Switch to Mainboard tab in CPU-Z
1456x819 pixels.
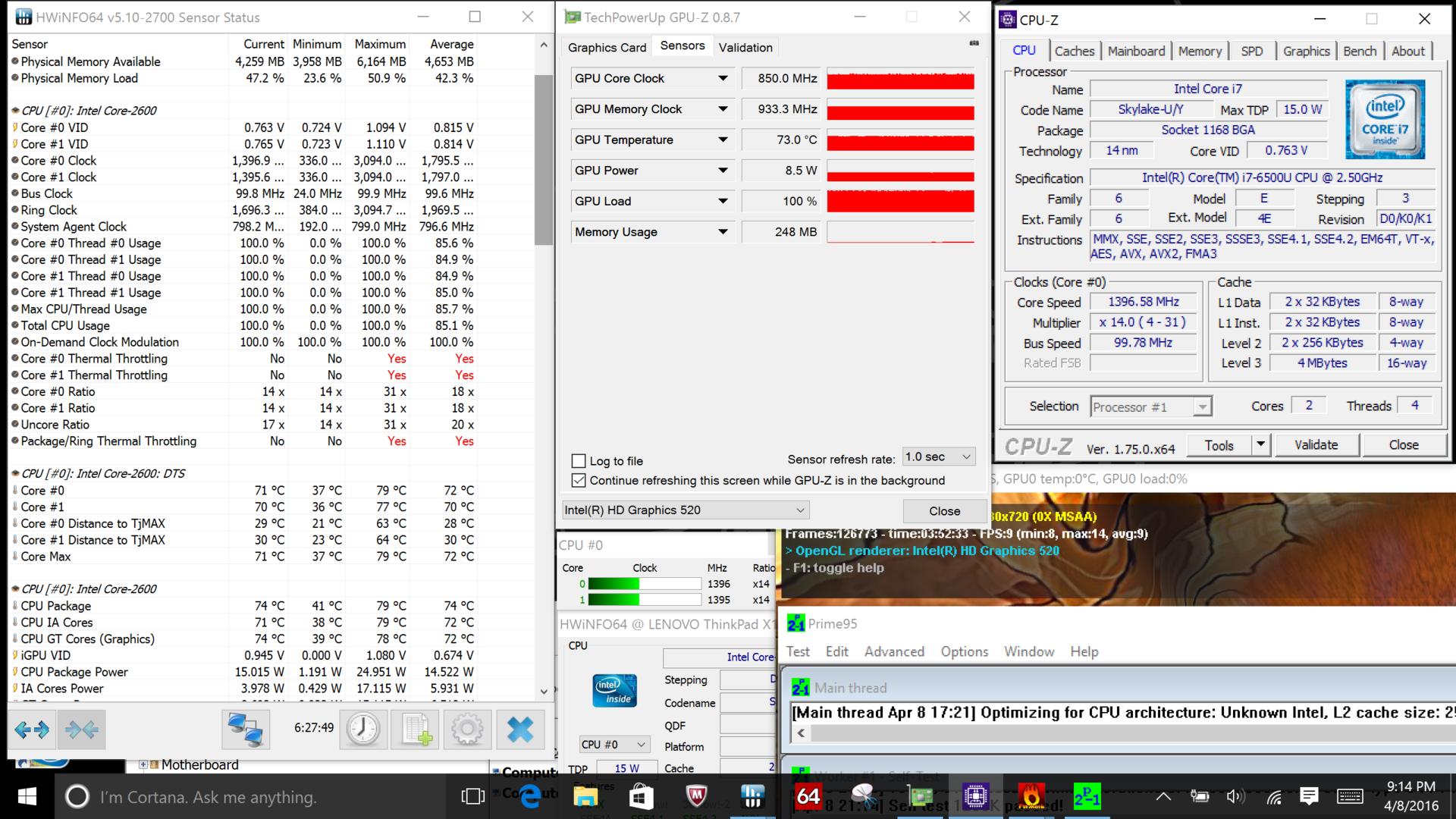[x=1136, y=52]
